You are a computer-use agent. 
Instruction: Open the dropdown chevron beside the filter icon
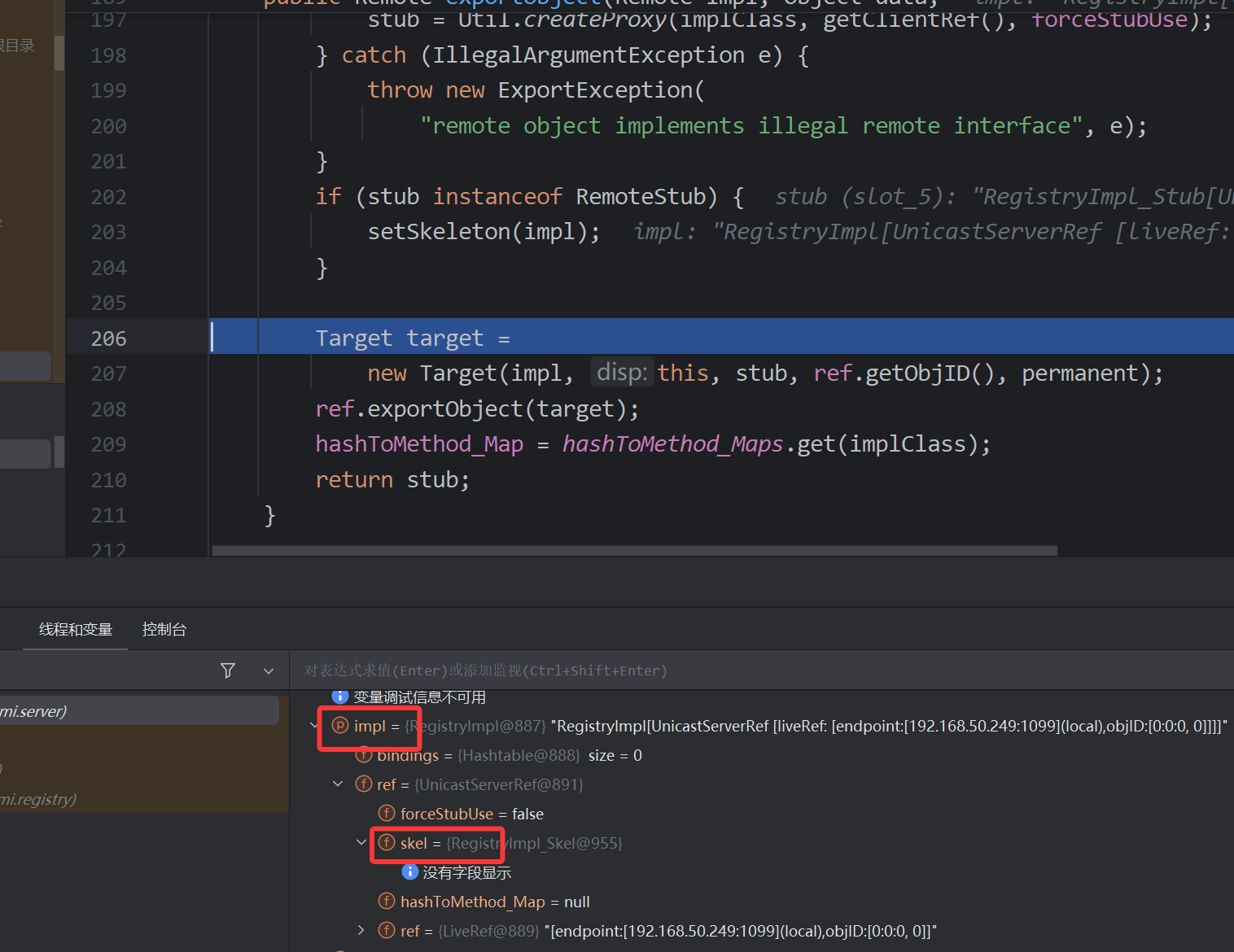[x=269, y=671]
